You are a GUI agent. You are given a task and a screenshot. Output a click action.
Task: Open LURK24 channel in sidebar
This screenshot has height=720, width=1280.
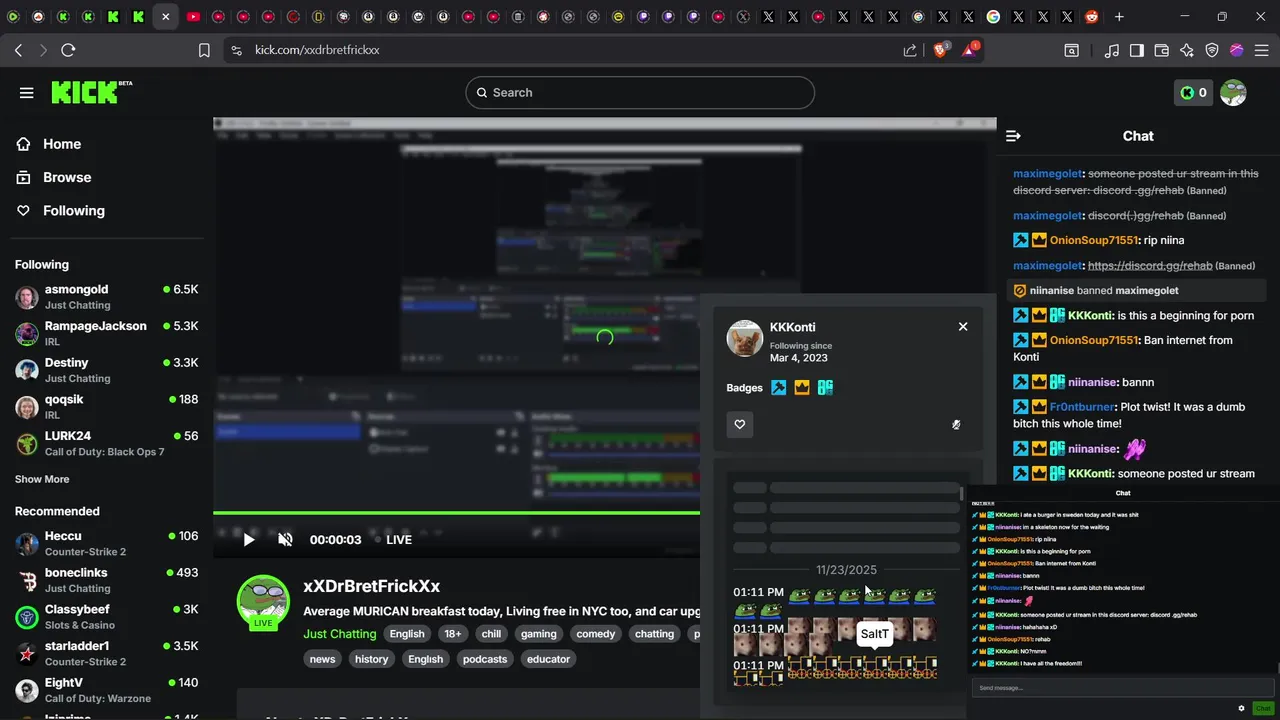click(107, 443)
